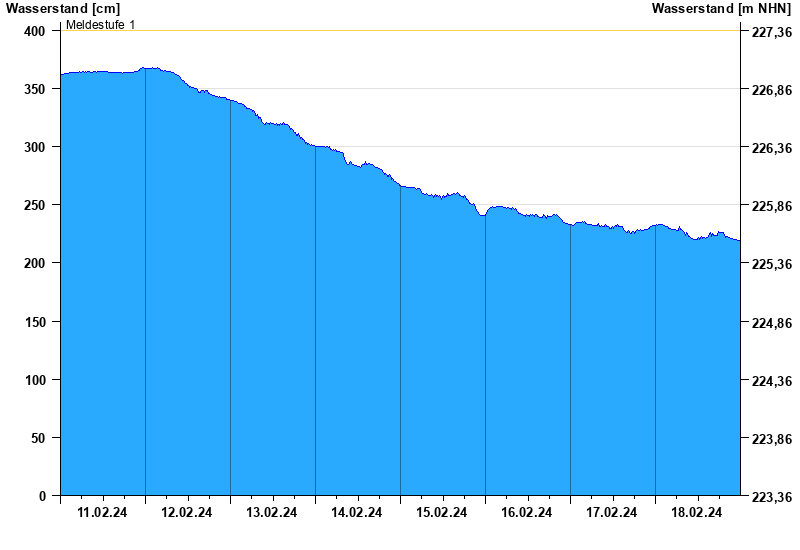Image resolution: width=800 pixels, height=550 pixels.
Task: Click the 'Wasserstand [m NHN]' axis title
Action: [x=721, y=8]
